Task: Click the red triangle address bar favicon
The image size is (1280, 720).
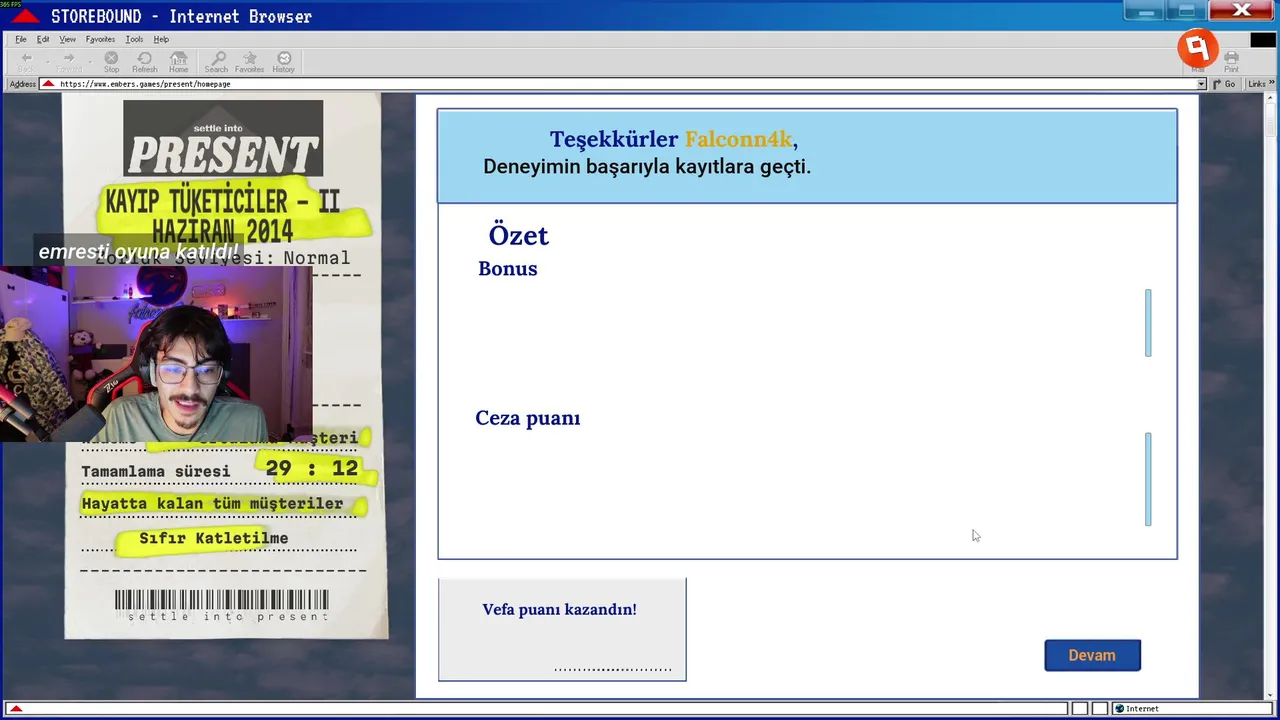Action: click(x=48, y=84)
